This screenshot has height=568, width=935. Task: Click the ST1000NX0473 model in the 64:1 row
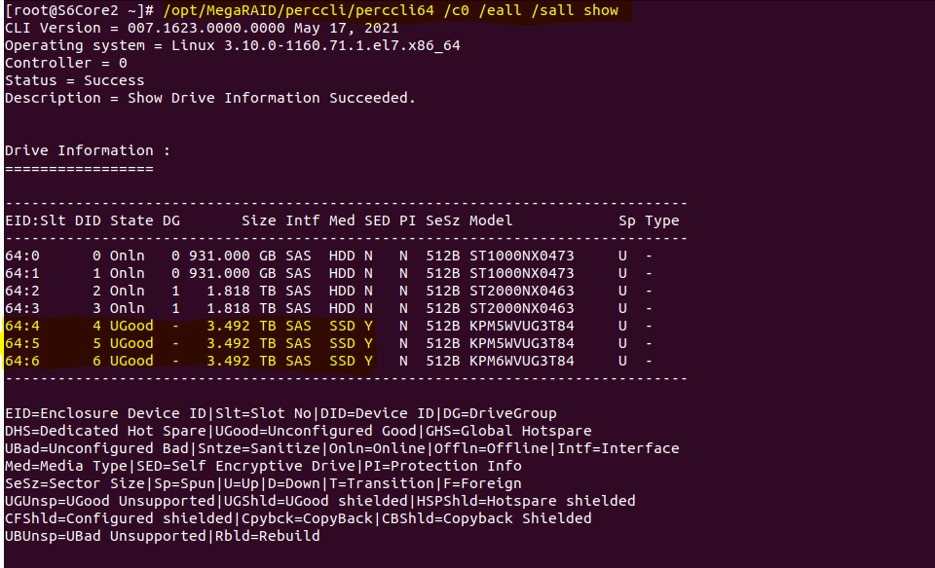(x=521, y=273)
